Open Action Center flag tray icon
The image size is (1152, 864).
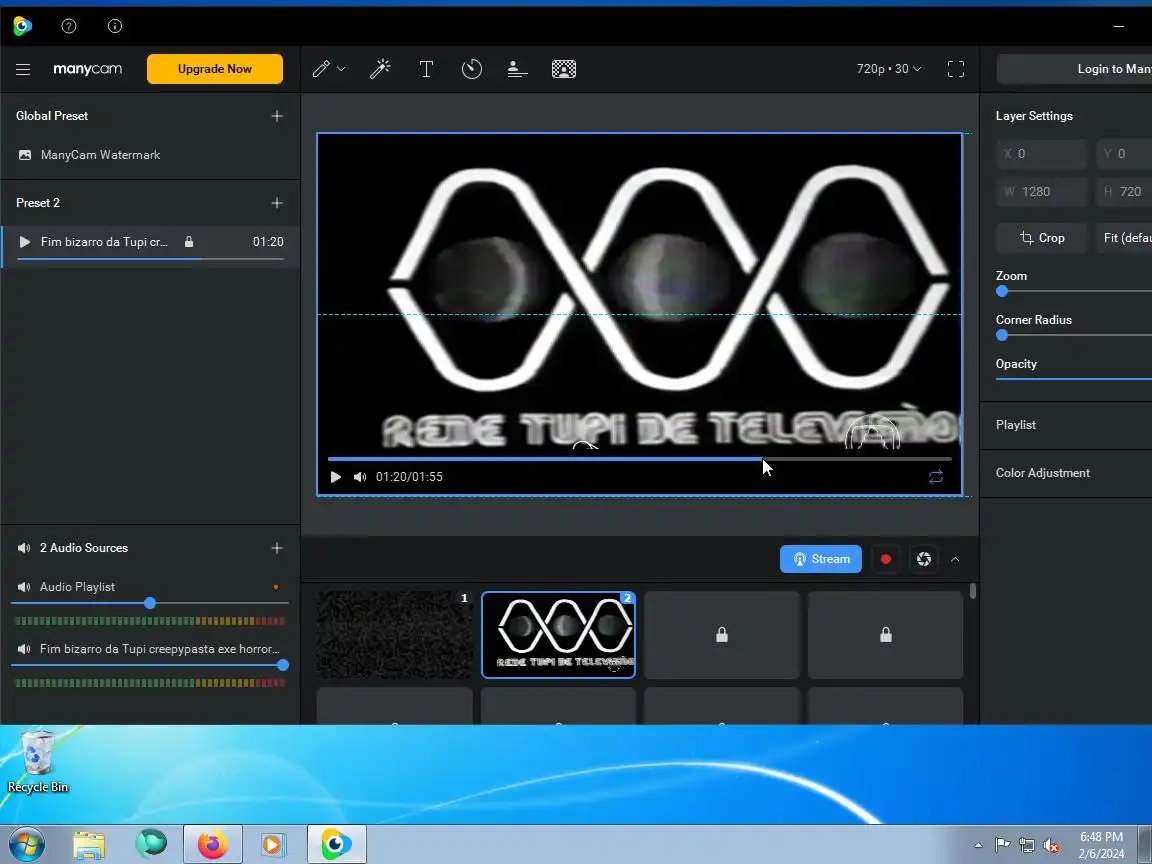click(1002, 846)
